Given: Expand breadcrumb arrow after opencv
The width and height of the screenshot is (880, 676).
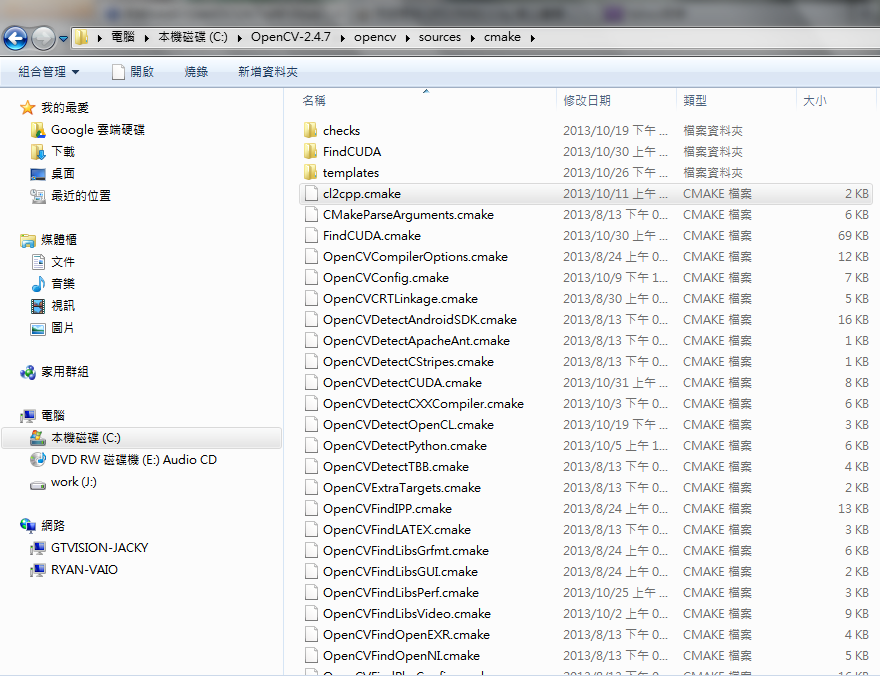Looking at the screenshot, I should click(x=407, y=38).
